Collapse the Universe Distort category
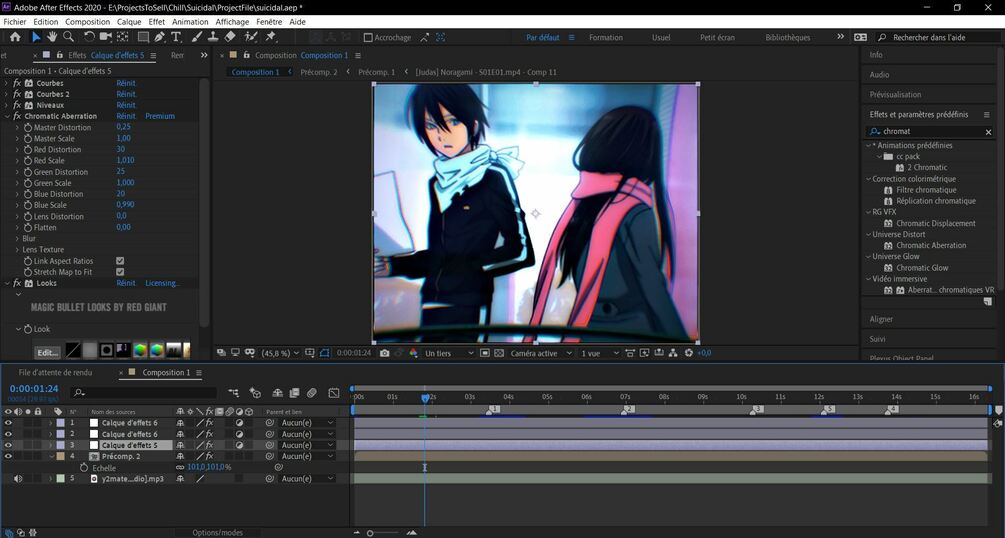The width and height of the screenshot is (1005, 538). (x=868, y=234)
